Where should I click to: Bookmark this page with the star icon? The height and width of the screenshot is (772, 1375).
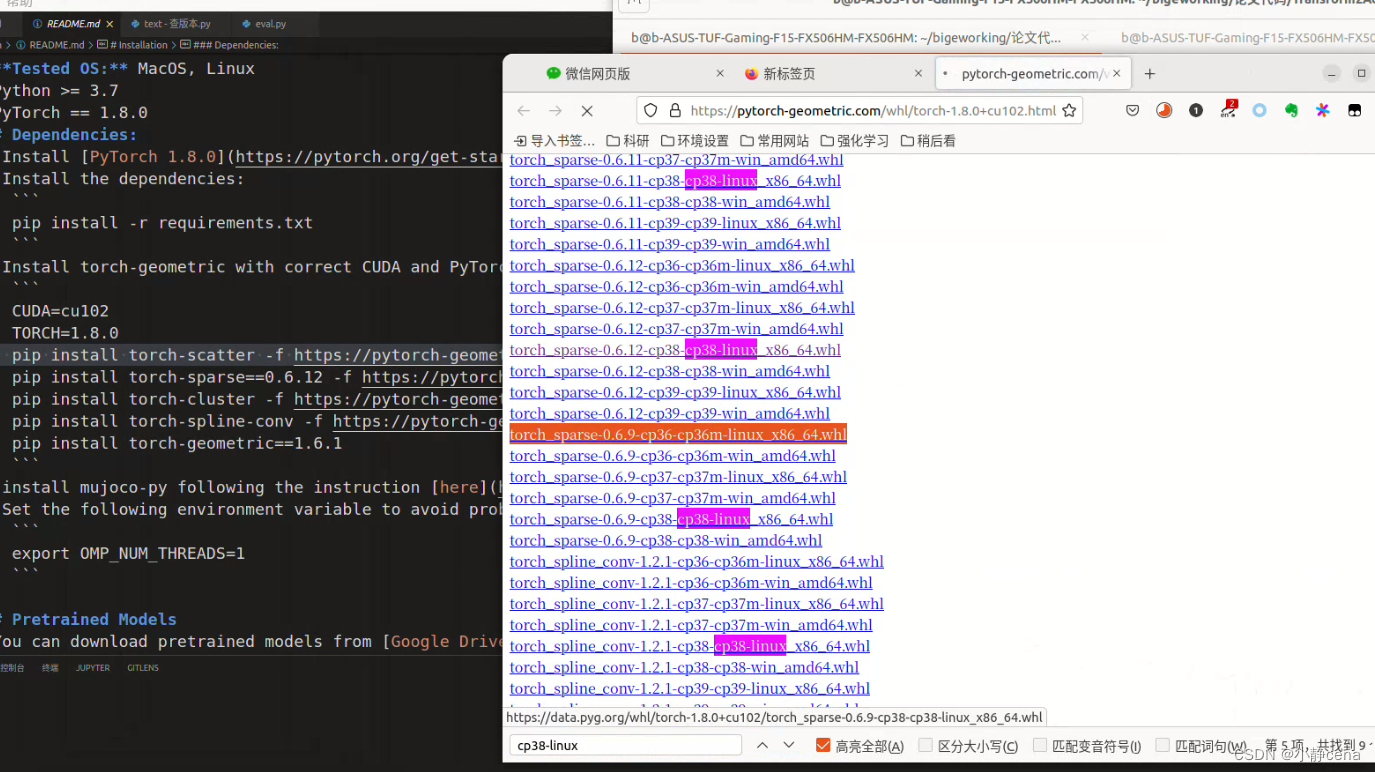pyautogui.click(x=1069, y=111)
